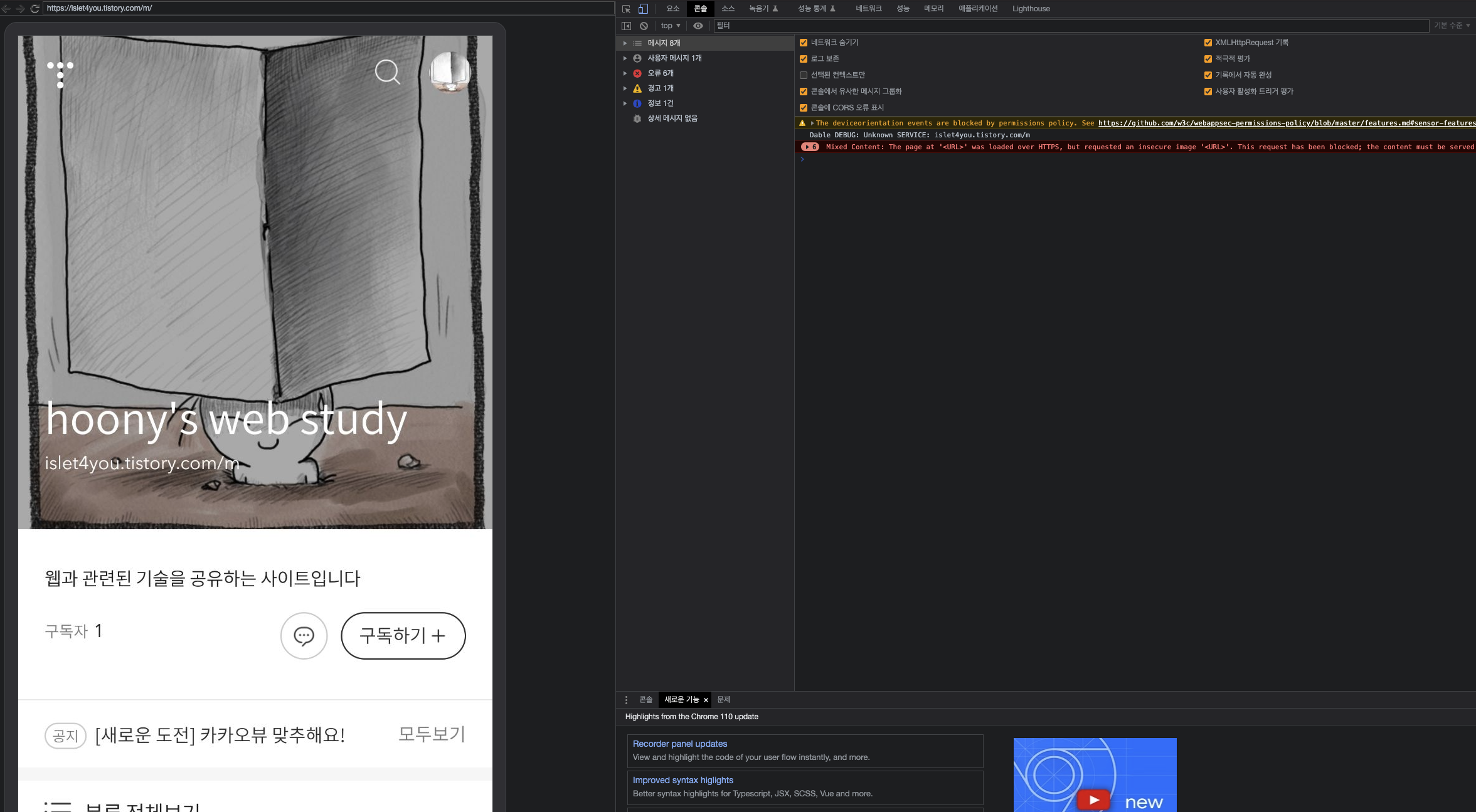1476x812 pixels.
Task: Switch to the 네트워크 tab
Action: point(868,9)
